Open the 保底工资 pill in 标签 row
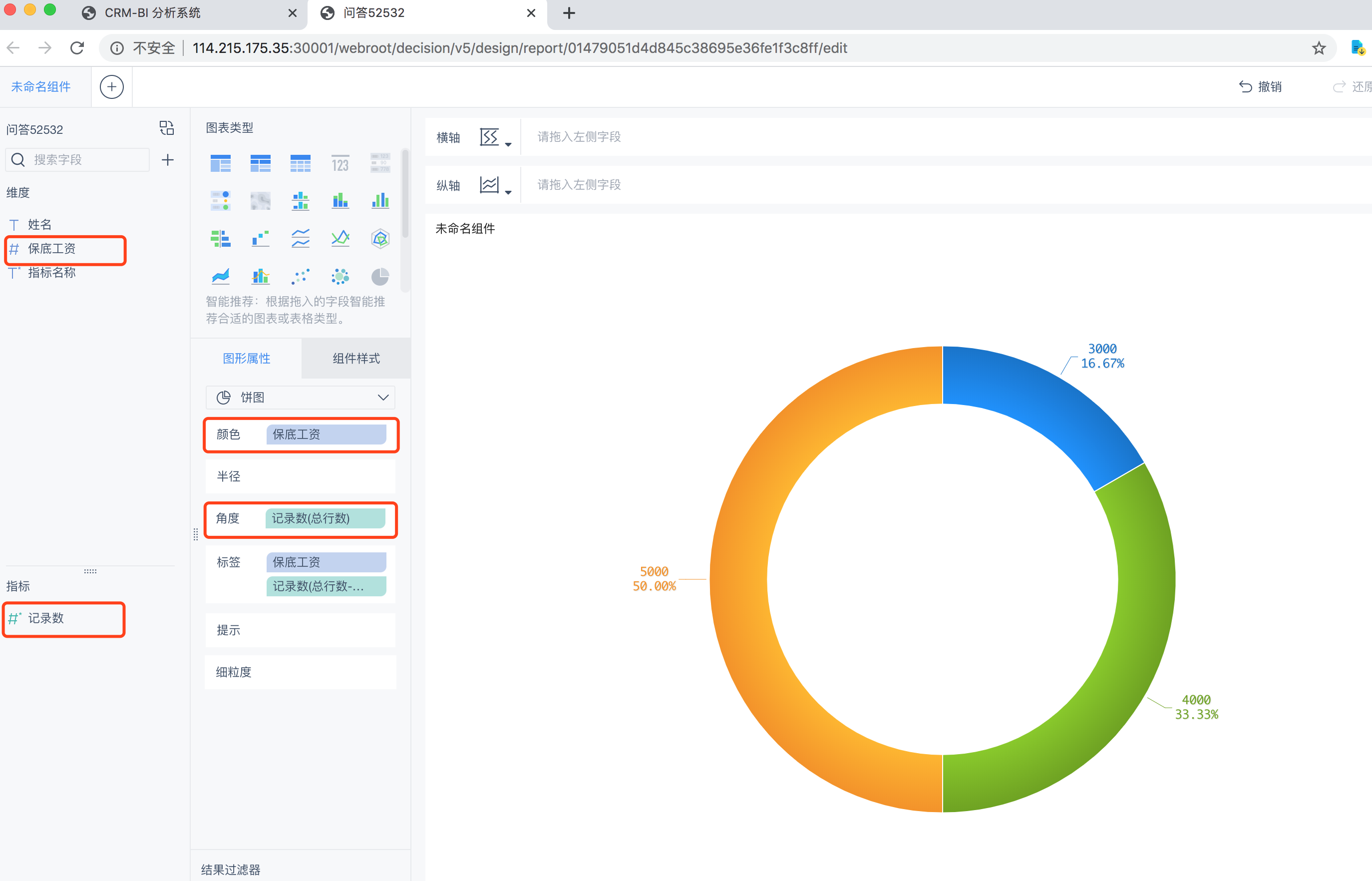This screenshot has height=881, width=1372. (326, 562)
